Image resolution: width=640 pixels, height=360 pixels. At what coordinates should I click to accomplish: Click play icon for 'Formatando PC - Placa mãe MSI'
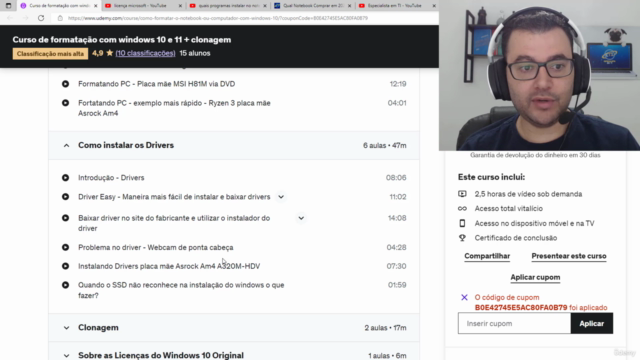pos(65,84)
